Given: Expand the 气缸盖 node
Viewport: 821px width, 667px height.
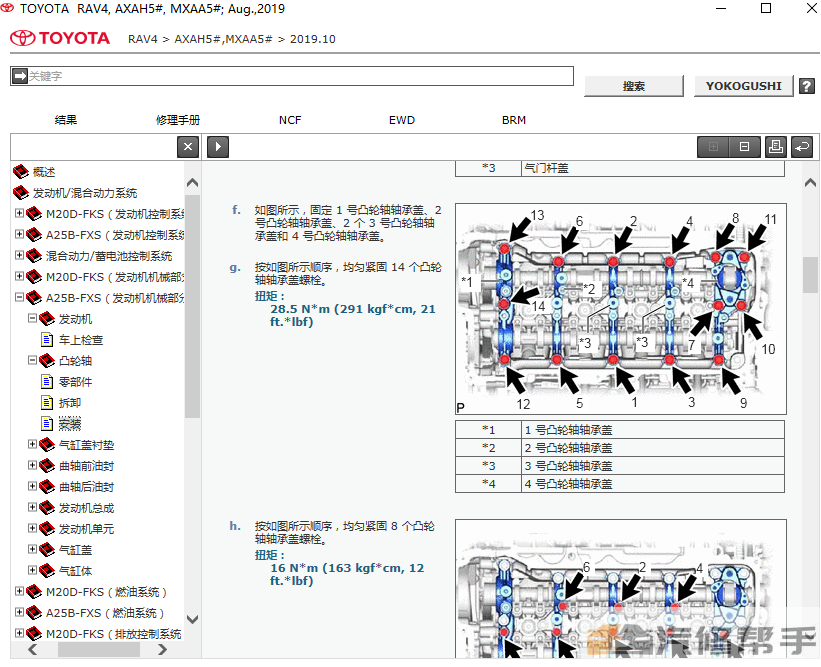Looking at the screenshot, I should point(32,549).
